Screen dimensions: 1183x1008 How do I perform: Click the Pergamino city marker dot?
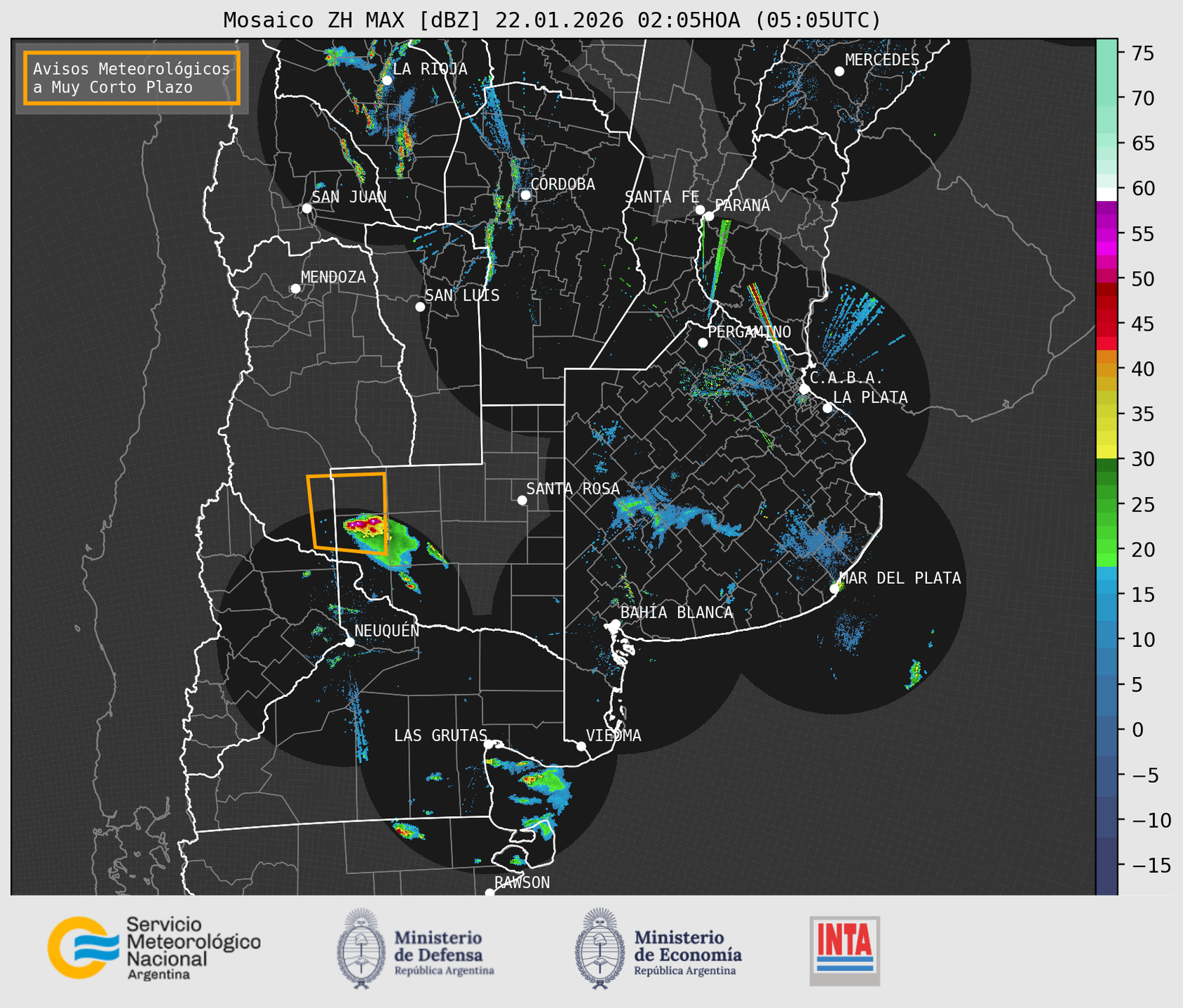pos(703,343)
